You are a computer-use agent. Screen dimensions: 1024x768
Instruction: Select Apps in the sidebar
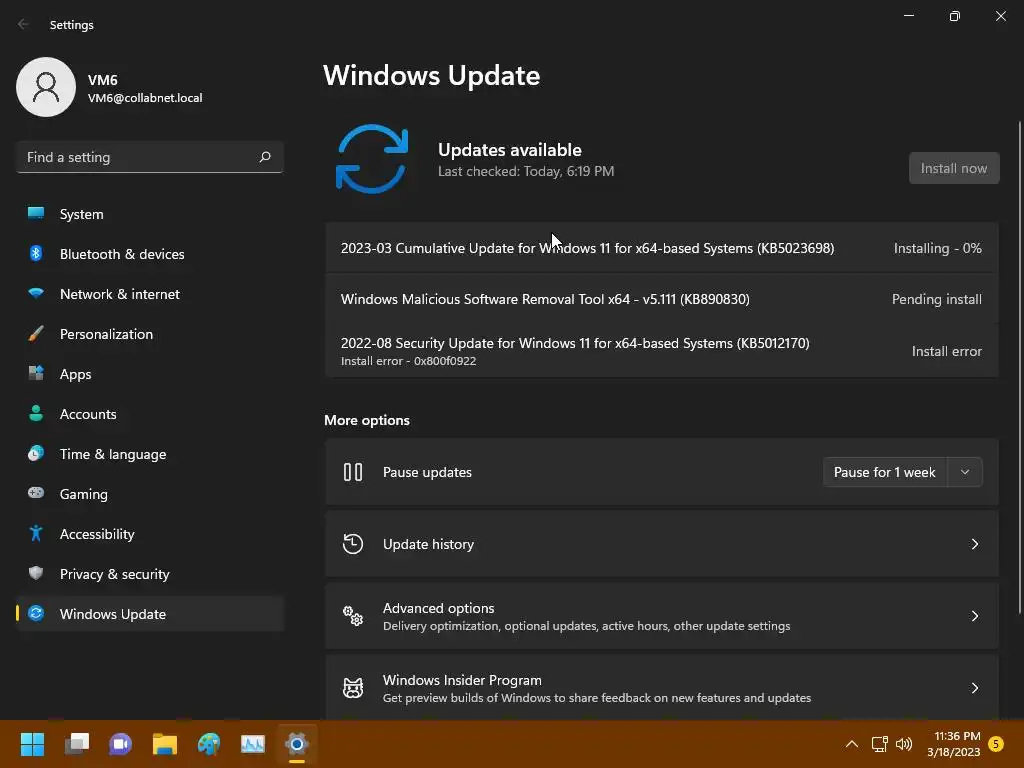tap(150, 374)
